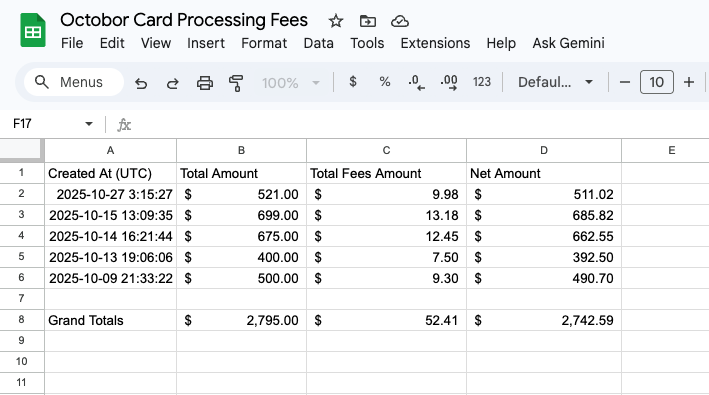Increase font size with plus button
709x395 pixels.
pyautogui.click(x=689, y=82)
